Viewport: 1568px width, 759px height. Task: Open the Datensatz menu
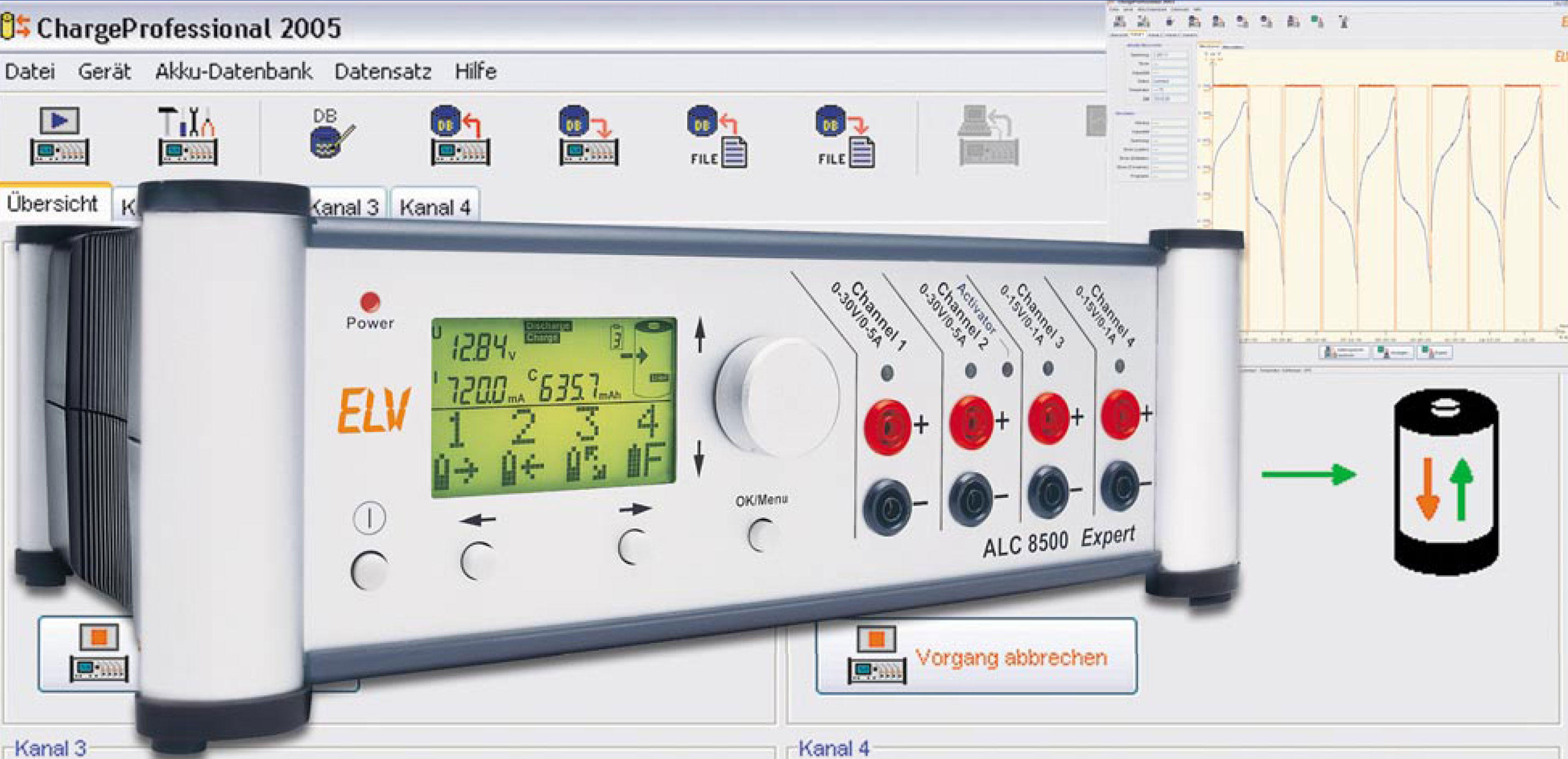point(383,72)
